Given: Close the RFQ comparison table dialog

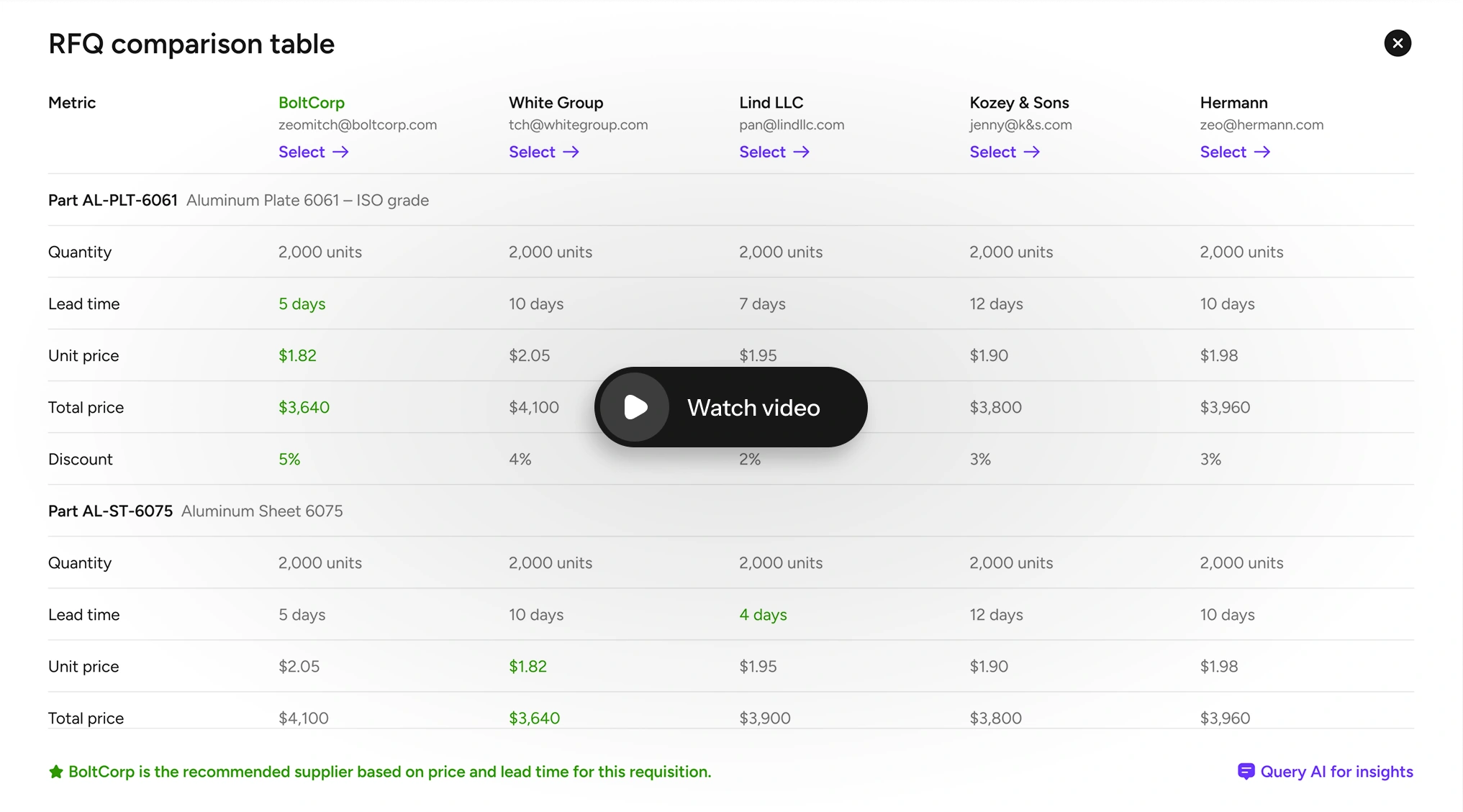Looking at the screenshot, I should point(1398,43).
